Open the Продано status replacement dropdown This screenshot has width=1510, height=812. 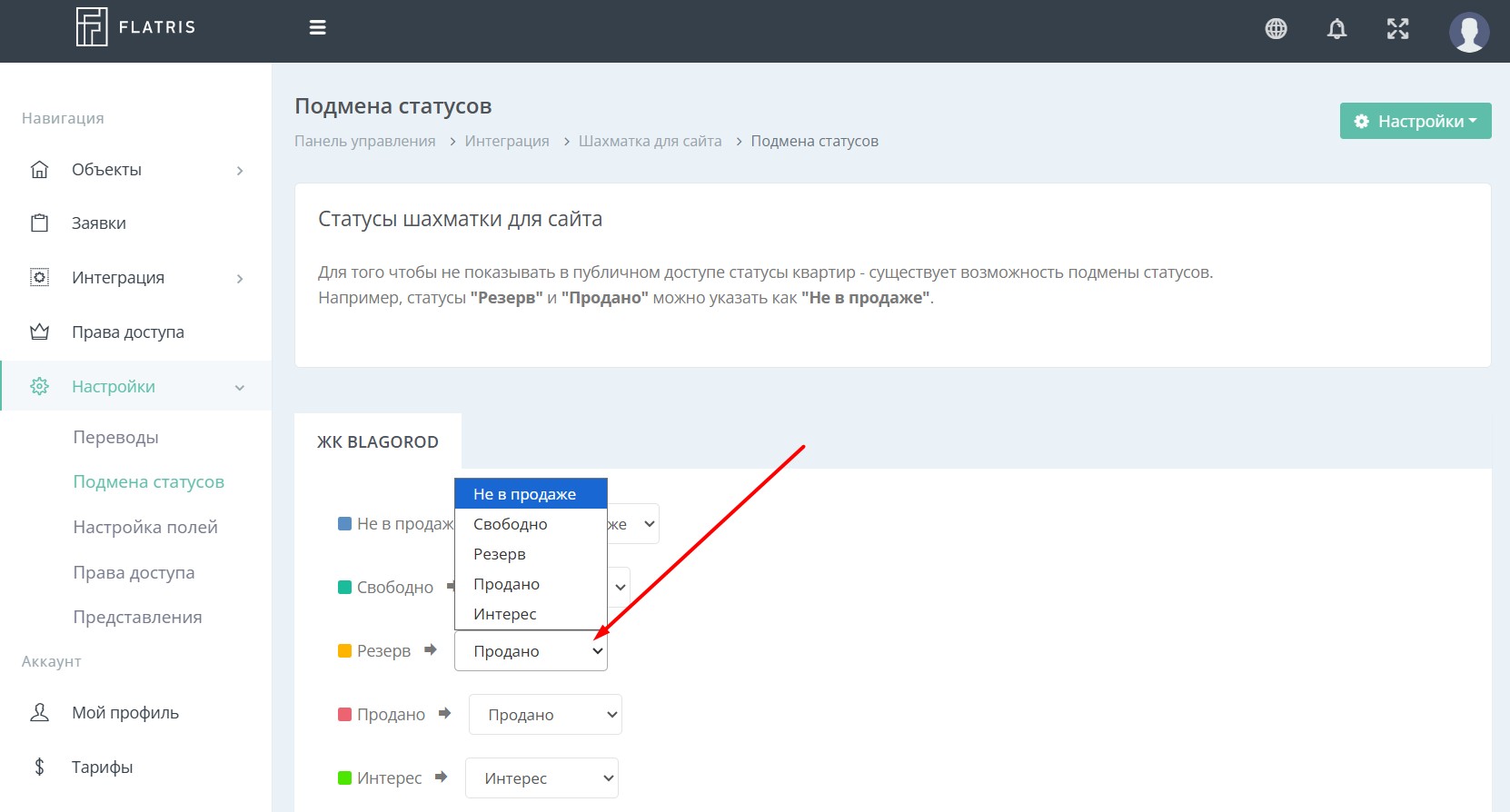(544, 715)
